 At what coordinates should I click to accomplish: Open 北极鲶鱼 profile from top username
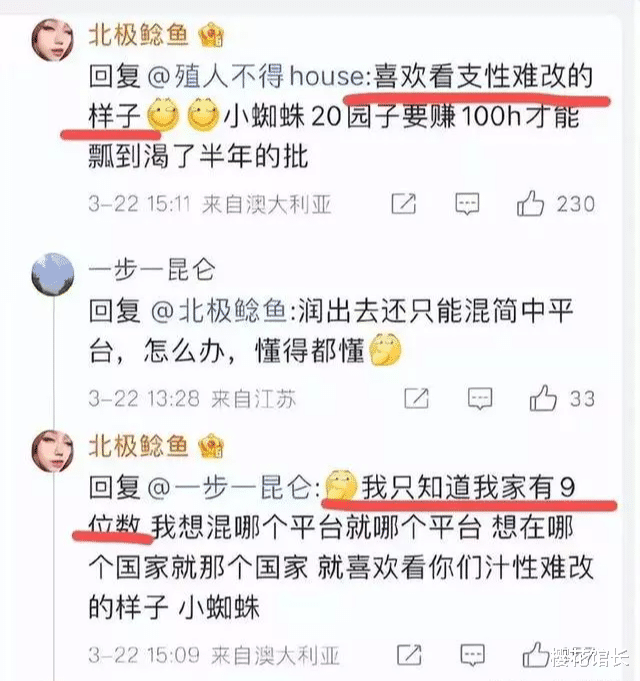(139, 35)
